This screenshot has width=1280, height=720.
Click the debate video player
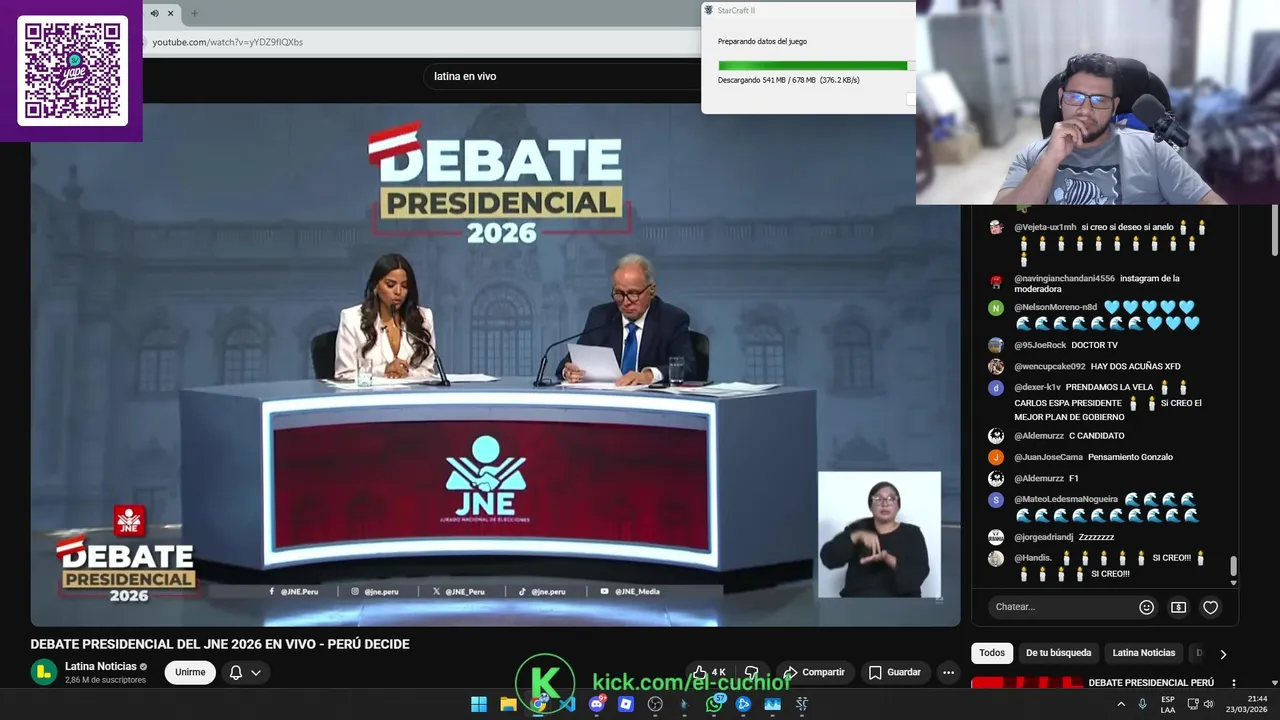(495, 365)
